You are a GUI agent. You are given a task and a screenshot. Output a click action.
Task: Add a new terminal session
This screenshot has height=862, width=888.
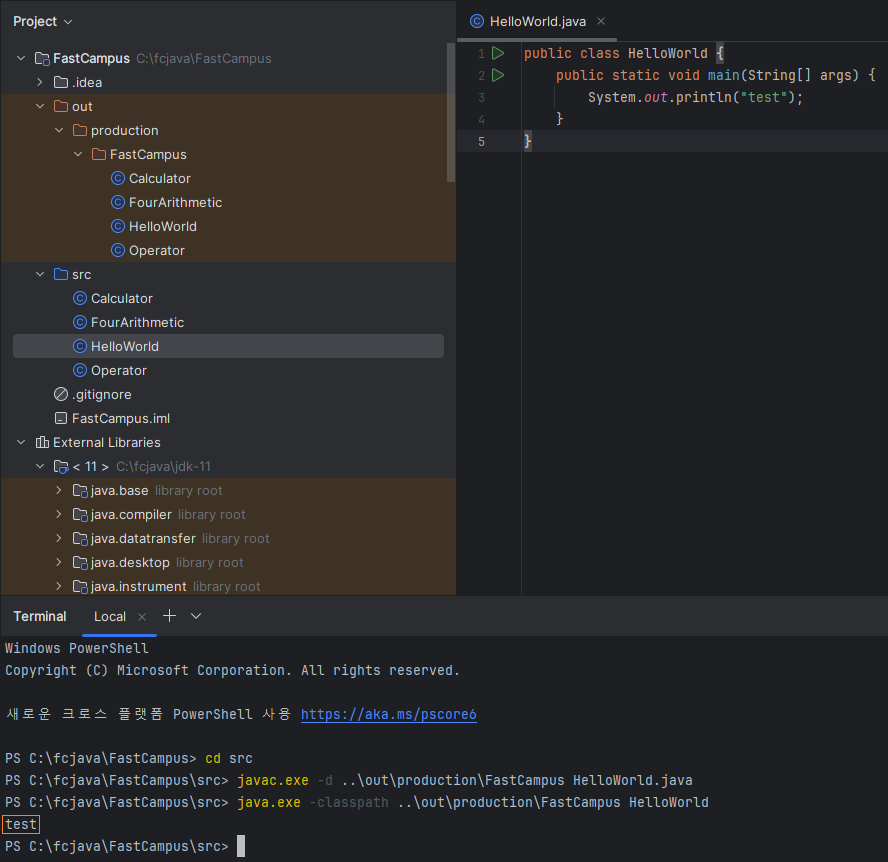[169, 616]
